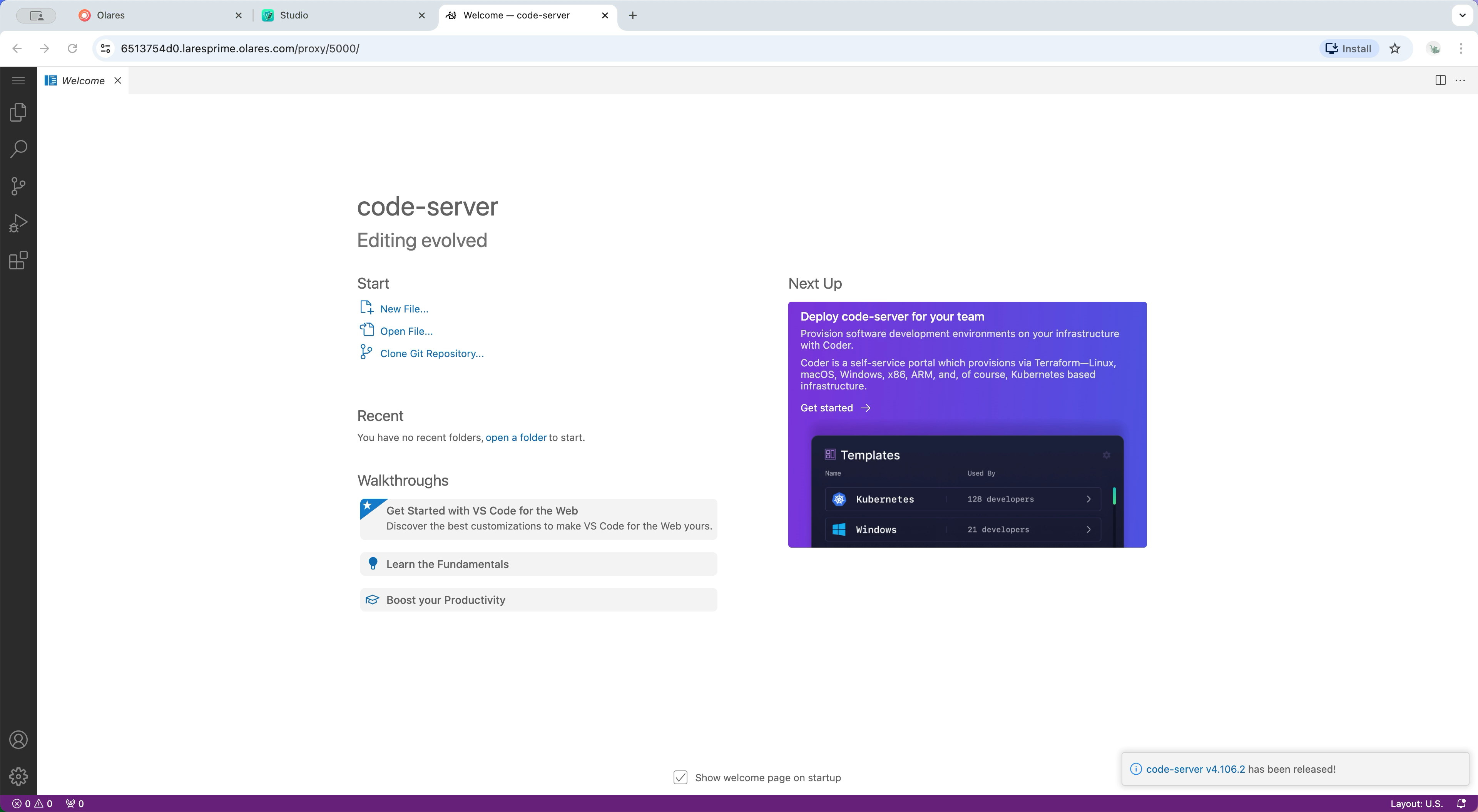
Task: Uncheck Show welcome page on startup
Action: point(680,777)
